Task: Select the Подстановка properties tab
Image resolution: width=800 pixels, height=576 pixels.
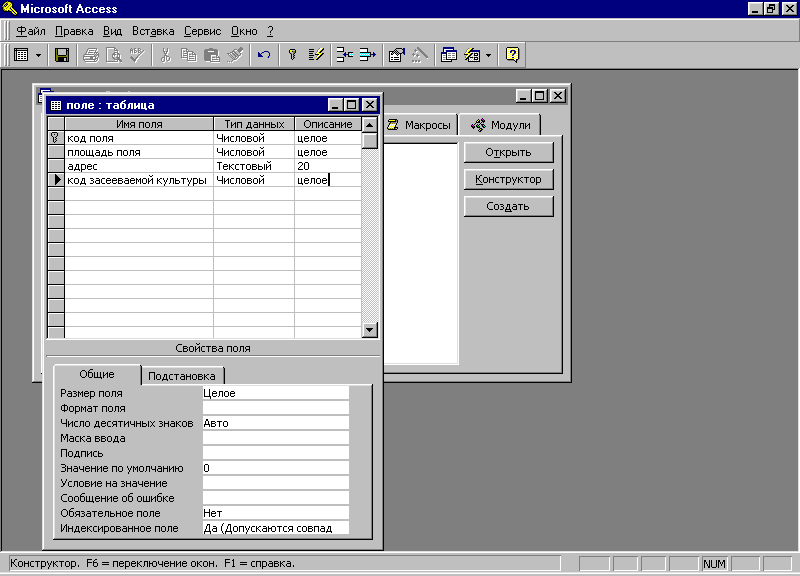Action: click(x=182, y=376)
